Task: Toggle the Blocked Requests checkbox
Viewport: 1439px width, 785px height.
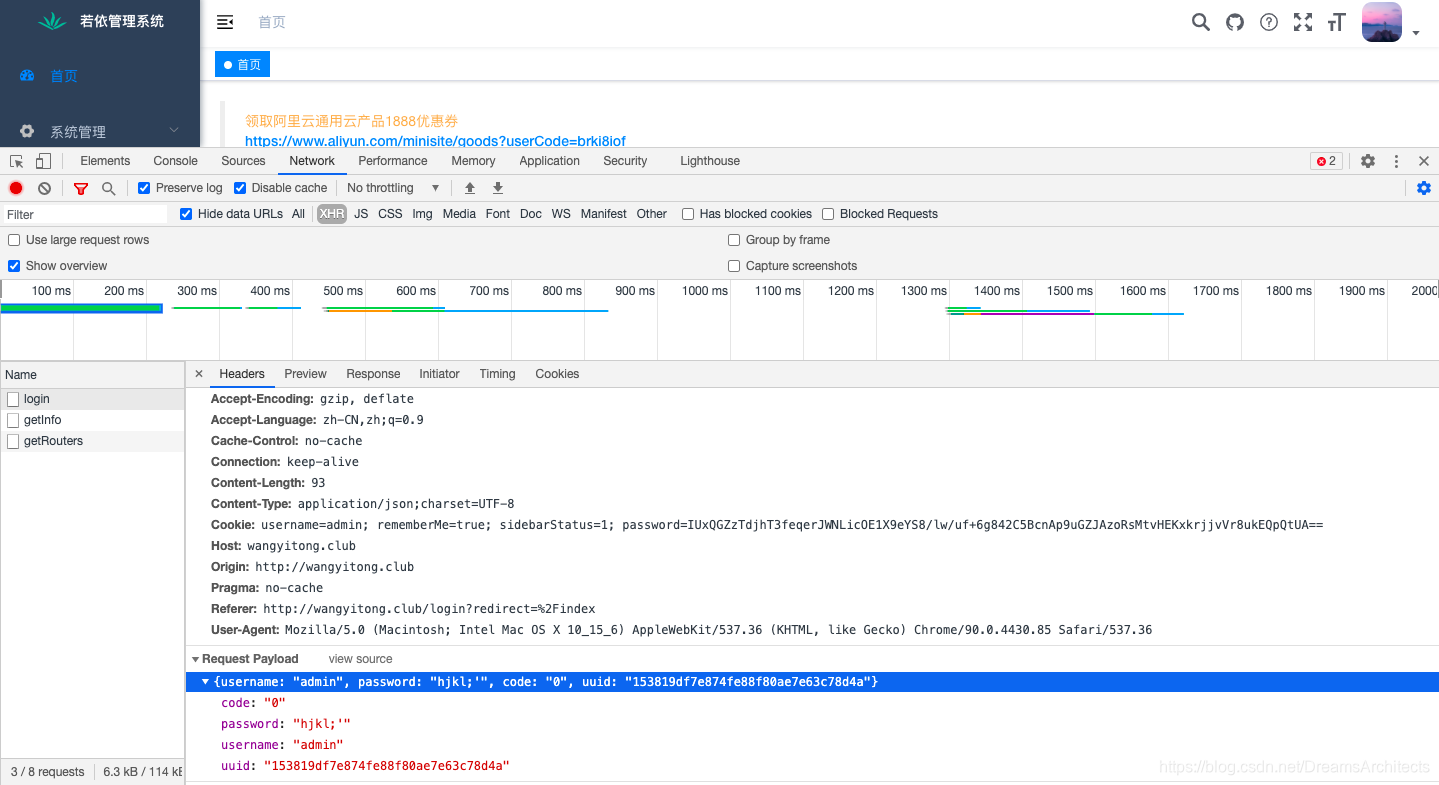Action: [828, 214]
